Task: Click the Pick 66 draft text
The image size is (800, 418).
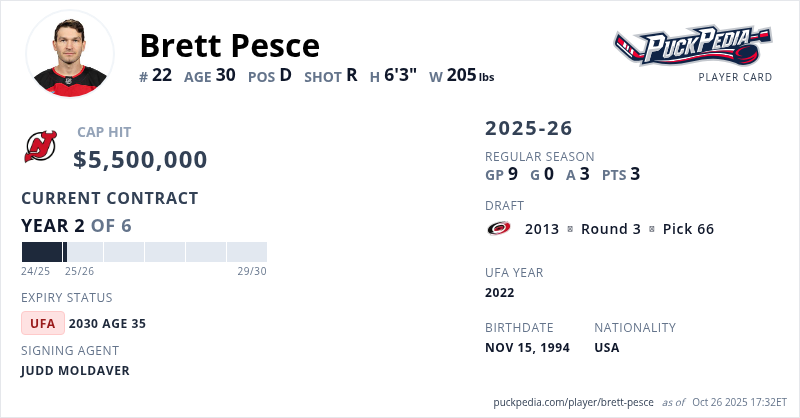Action: click(x=688, y=229)
